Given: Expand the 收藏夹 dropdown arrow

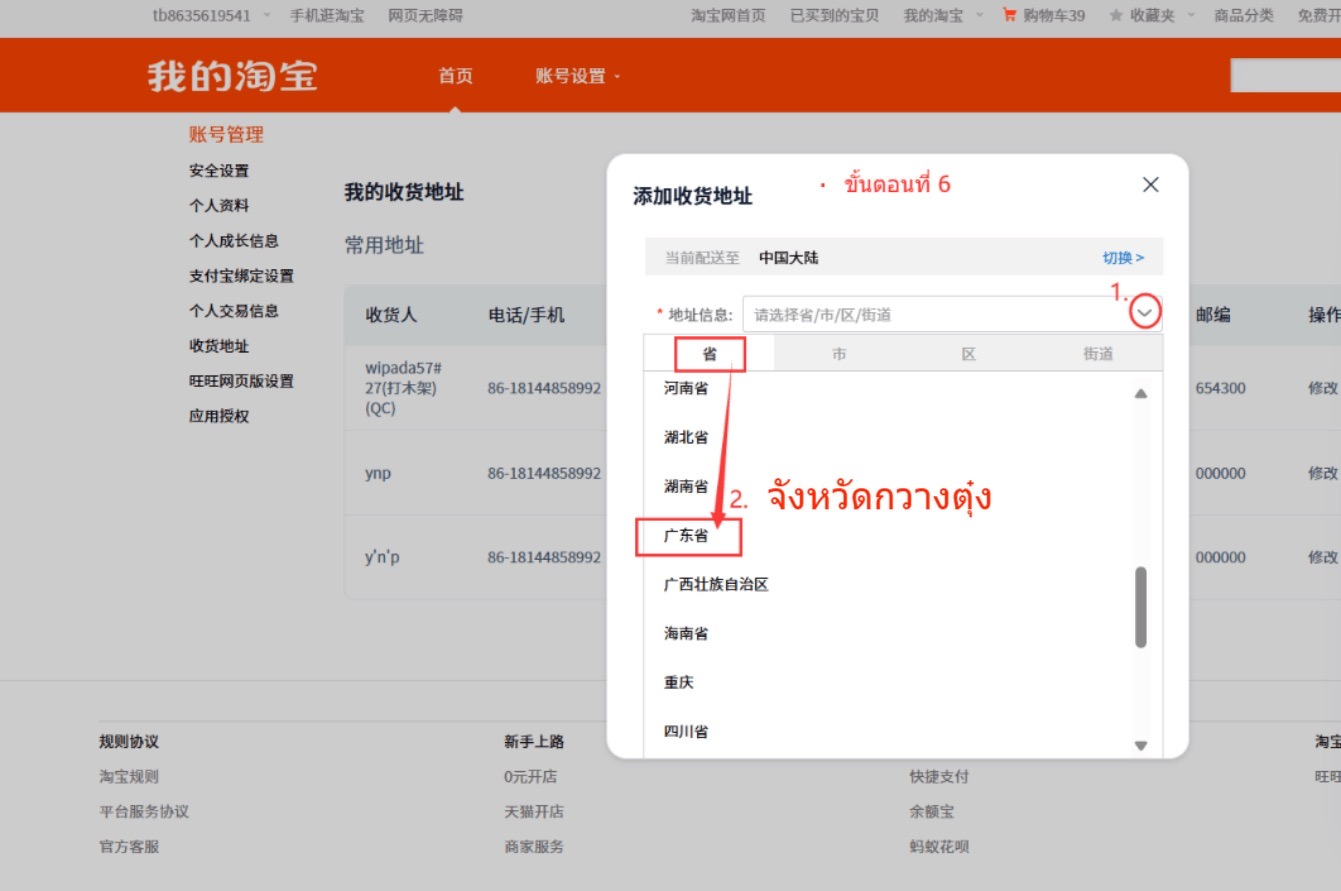Looking at the screenshot, I should click(1190, 15).
